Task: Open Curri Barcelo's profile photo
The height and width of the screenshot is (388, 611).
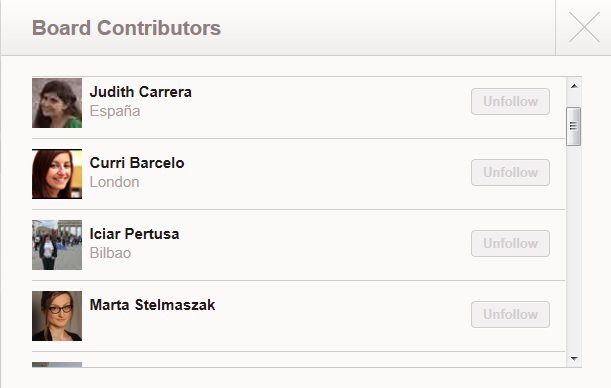Action: click(57, 174)
